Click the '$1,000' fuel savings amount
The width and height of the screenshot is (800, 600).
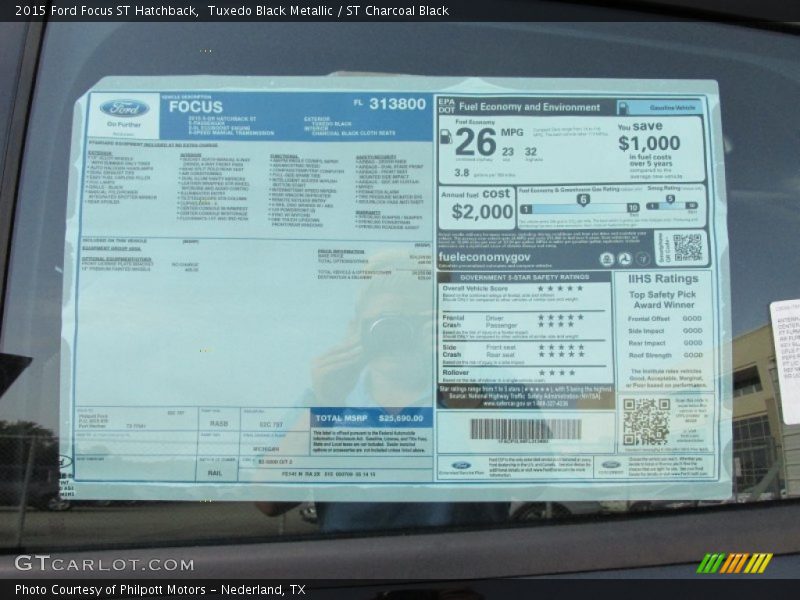coord(649,143)
